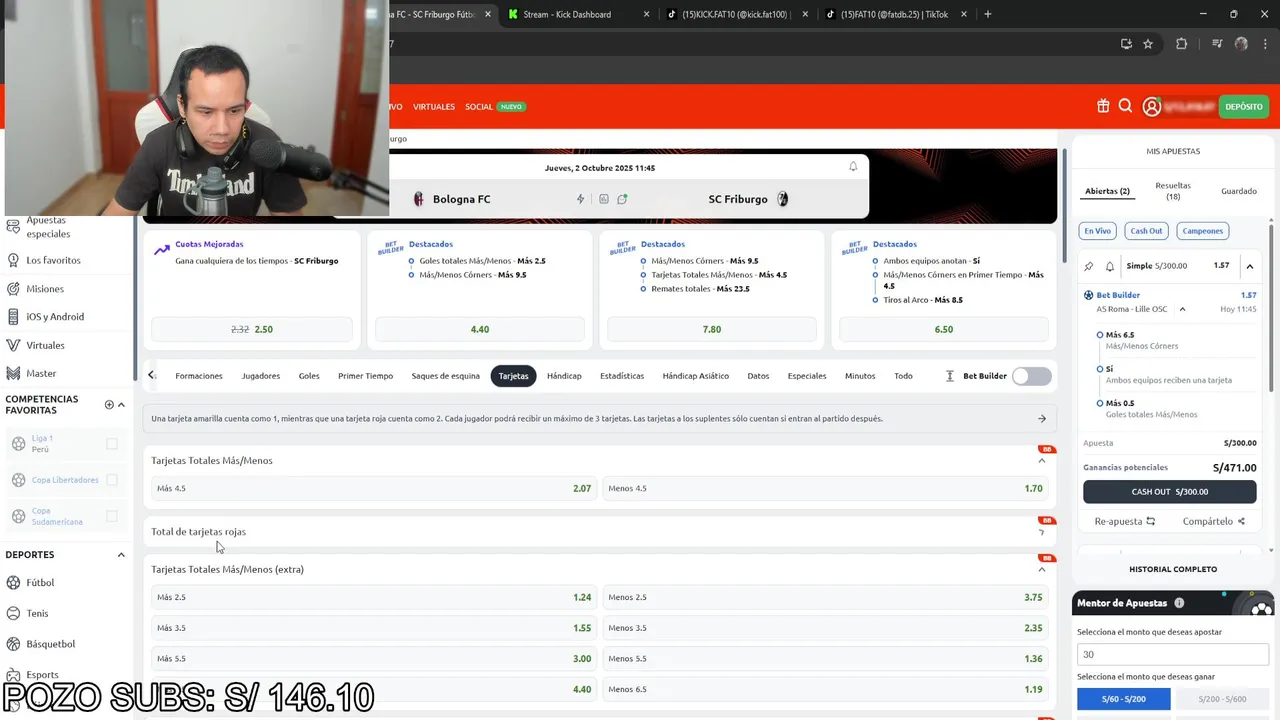This screenshot has height=720, width=1280.
Task: Collapse Tarjetas Totales Más/Menos (extra) section
Action: tap(1041, 569)
